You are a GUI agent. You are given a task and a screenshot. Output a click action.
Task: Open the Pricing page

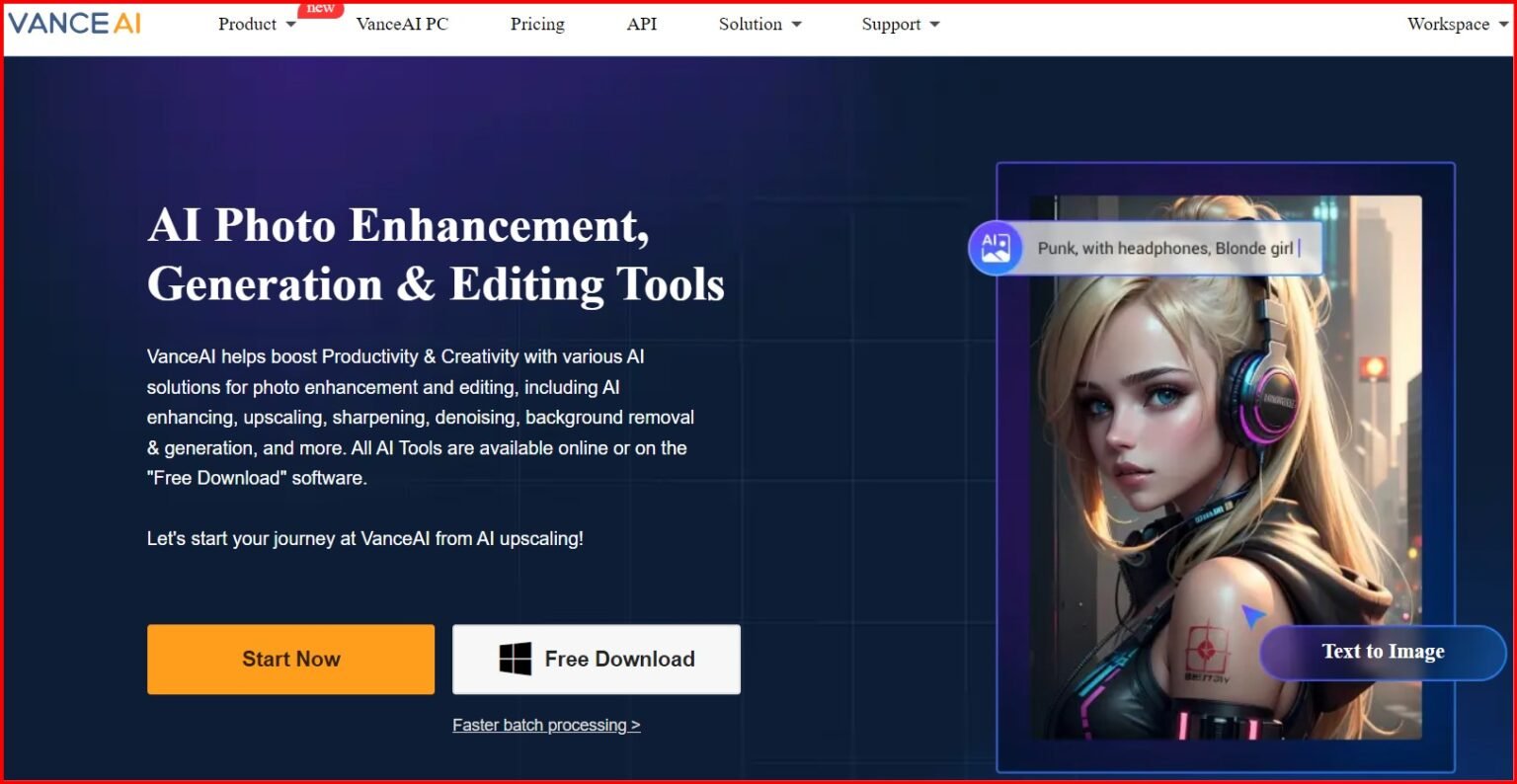pyautogui.click(x=537, y=25)
